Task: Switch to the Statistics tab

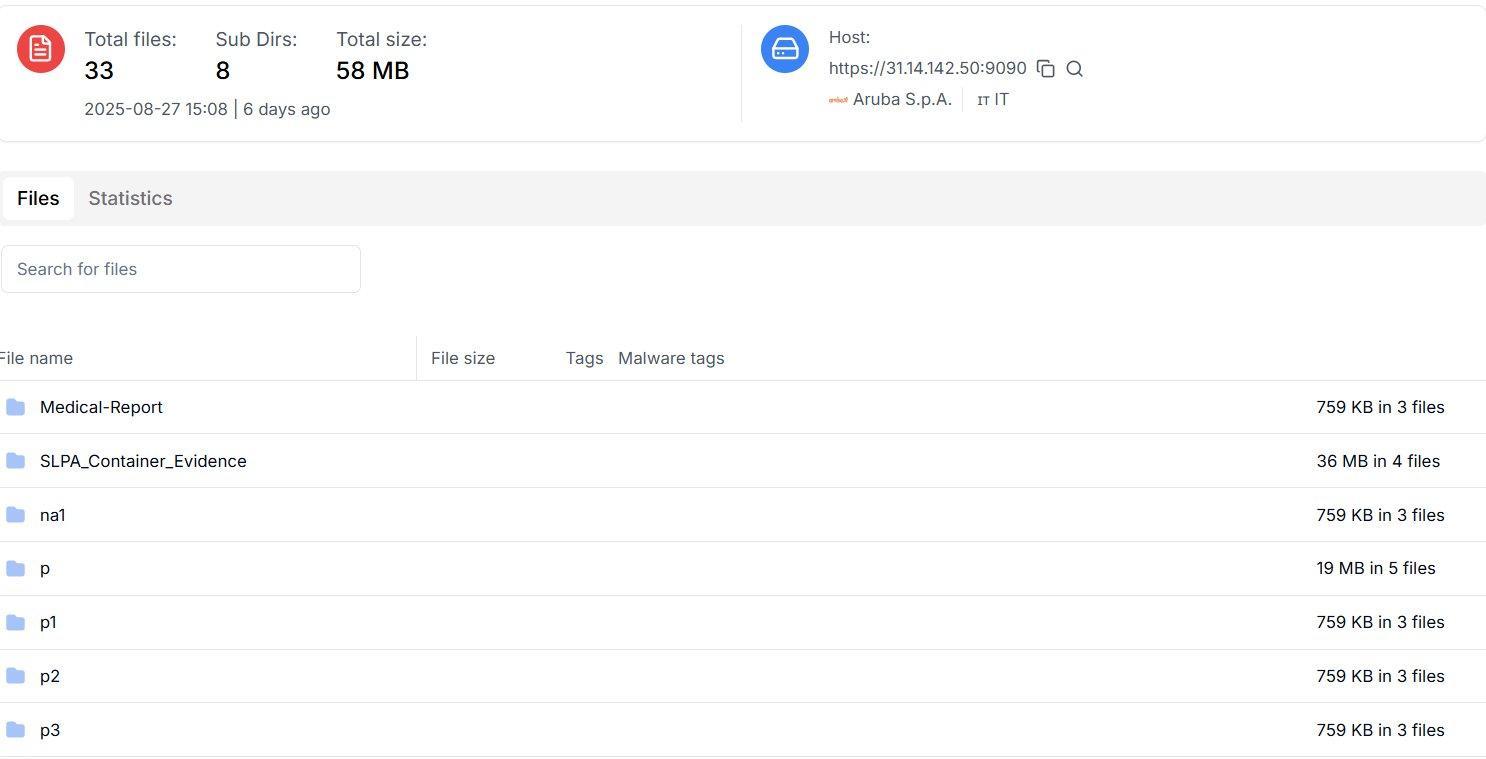Action: tap(130, 198)
